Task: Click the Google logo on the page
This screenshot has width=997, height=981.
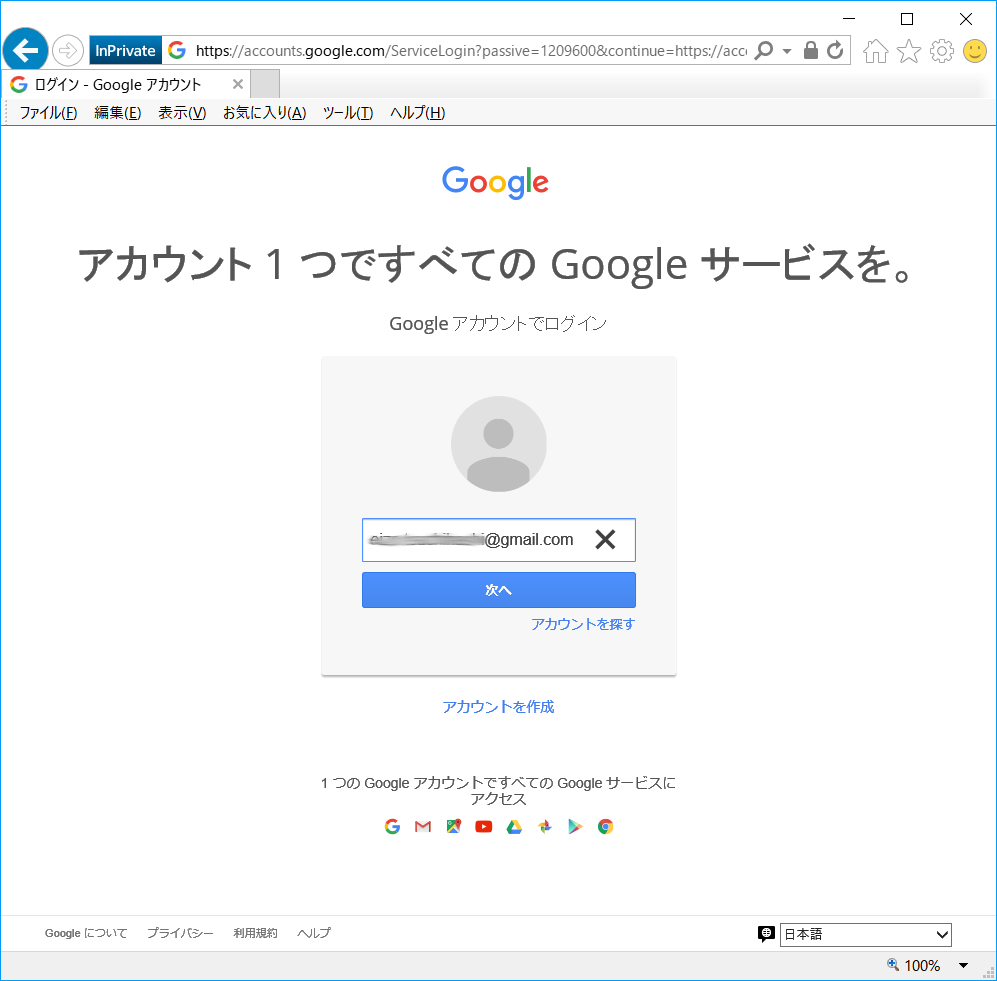Action: click(x=495, y=182)
